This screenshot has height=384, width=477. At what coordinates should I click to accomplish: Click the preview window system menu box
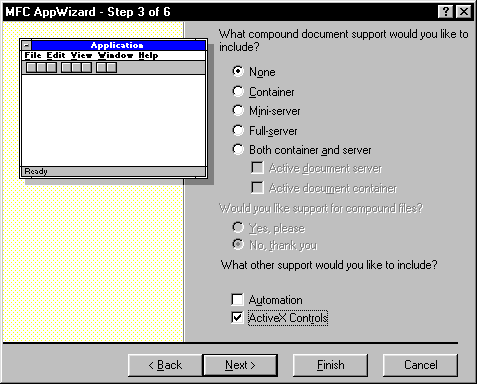click(x=26, y=45)
